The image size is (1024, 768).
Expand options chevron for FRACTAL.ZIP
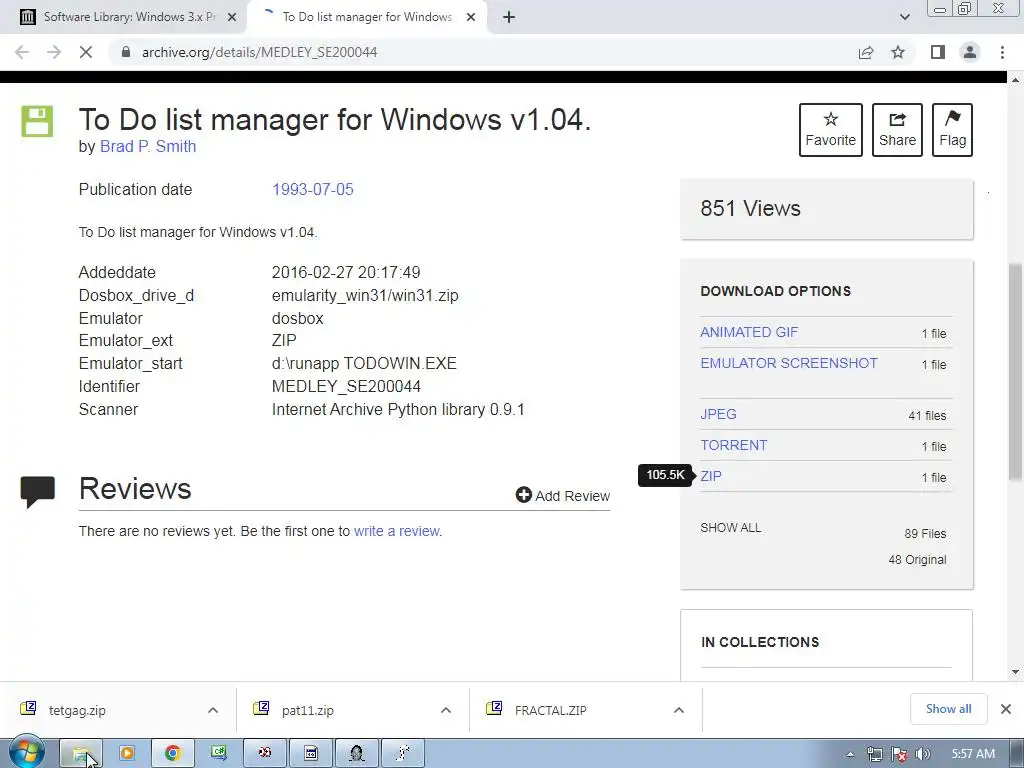[679, 710]
